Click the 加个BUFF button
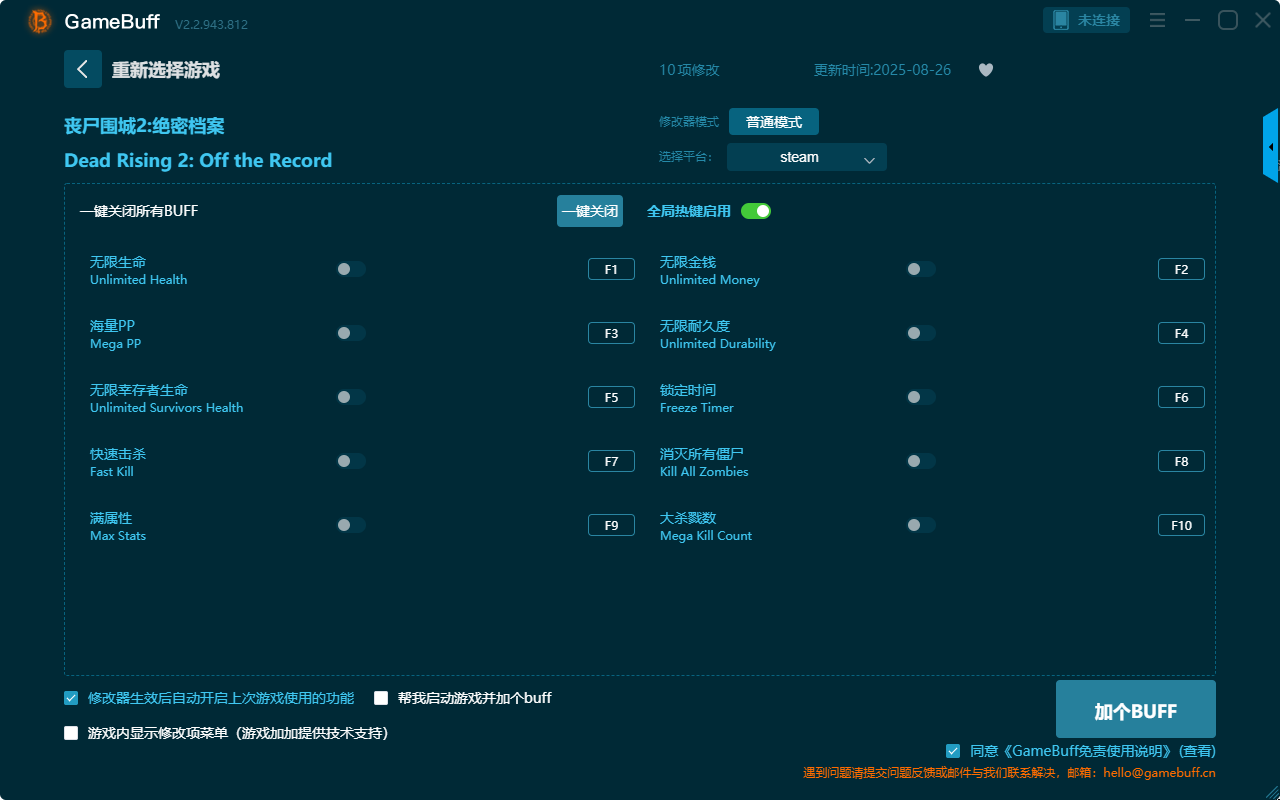This screenshot has height=800, width=1280. [1136, 709]
